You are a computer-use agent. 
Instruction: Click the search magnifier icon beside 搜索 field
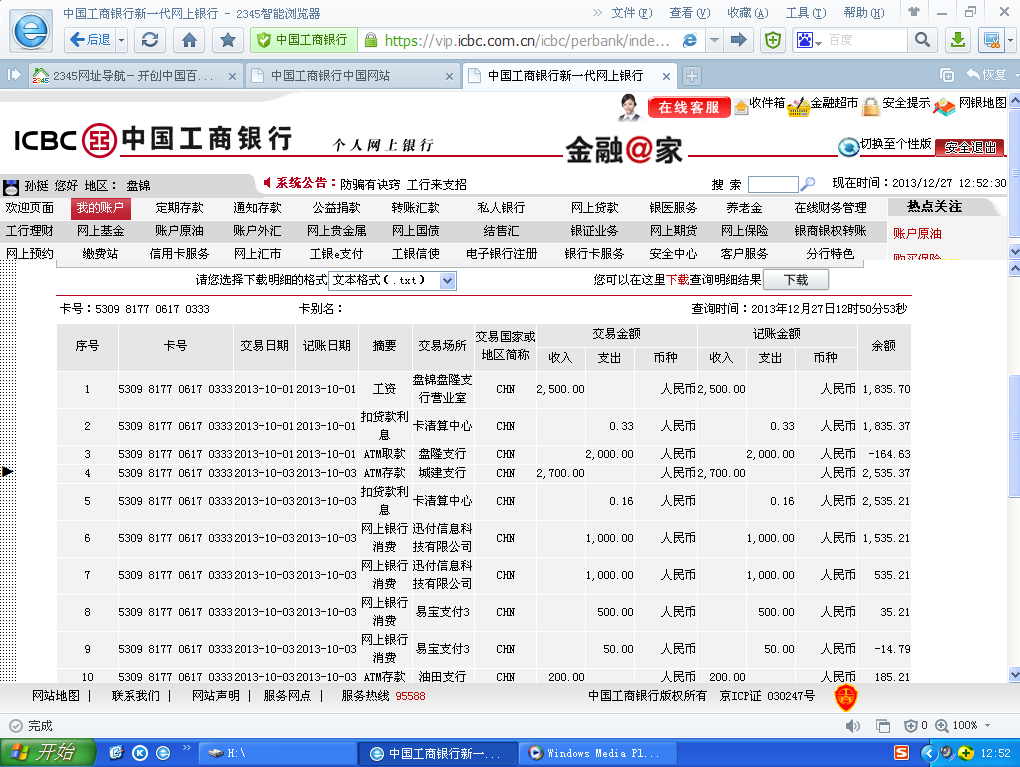(x=809, y=184)
